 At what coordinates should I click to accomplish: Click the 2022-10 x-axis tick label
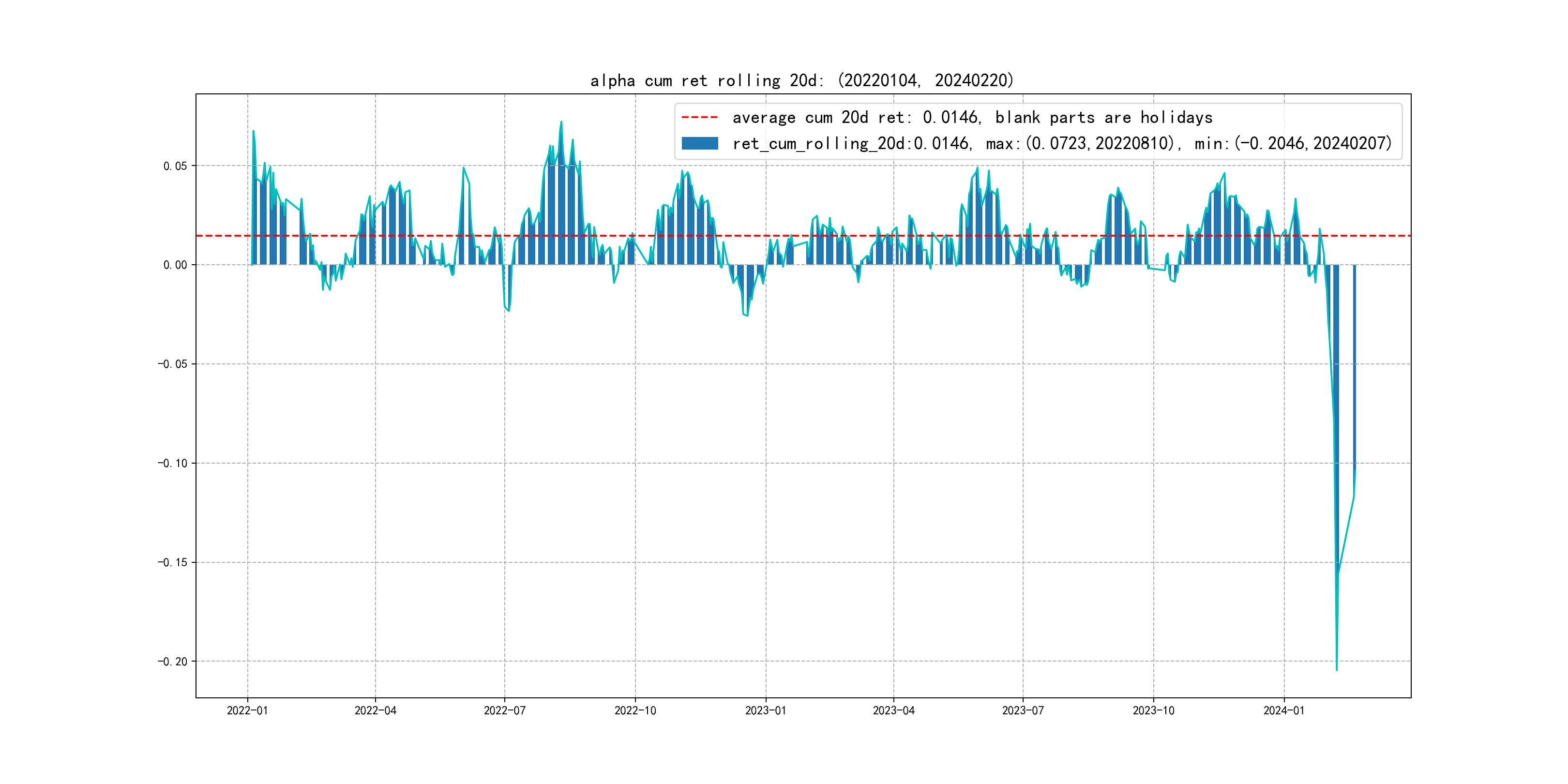tap(635, 710)
